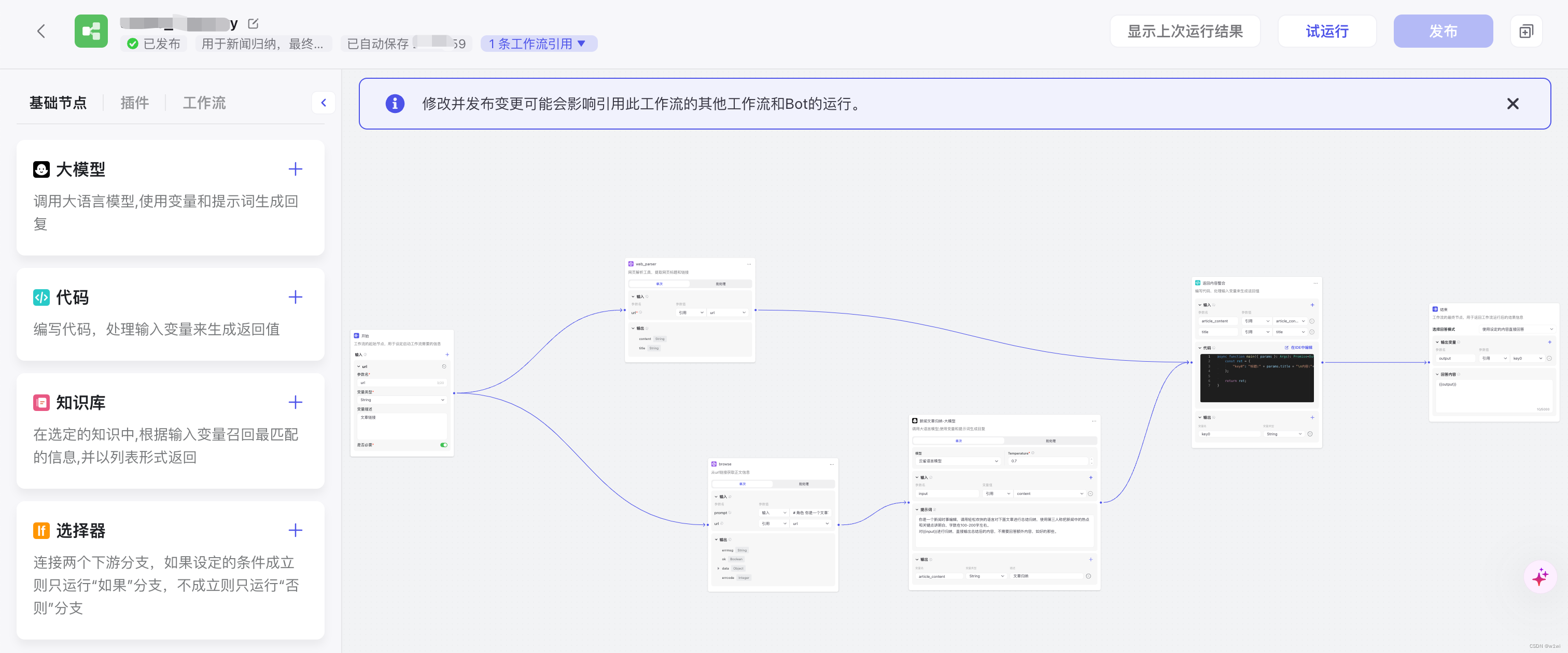
Task: Select 批处理 tab in browse node
Action: 804,484
